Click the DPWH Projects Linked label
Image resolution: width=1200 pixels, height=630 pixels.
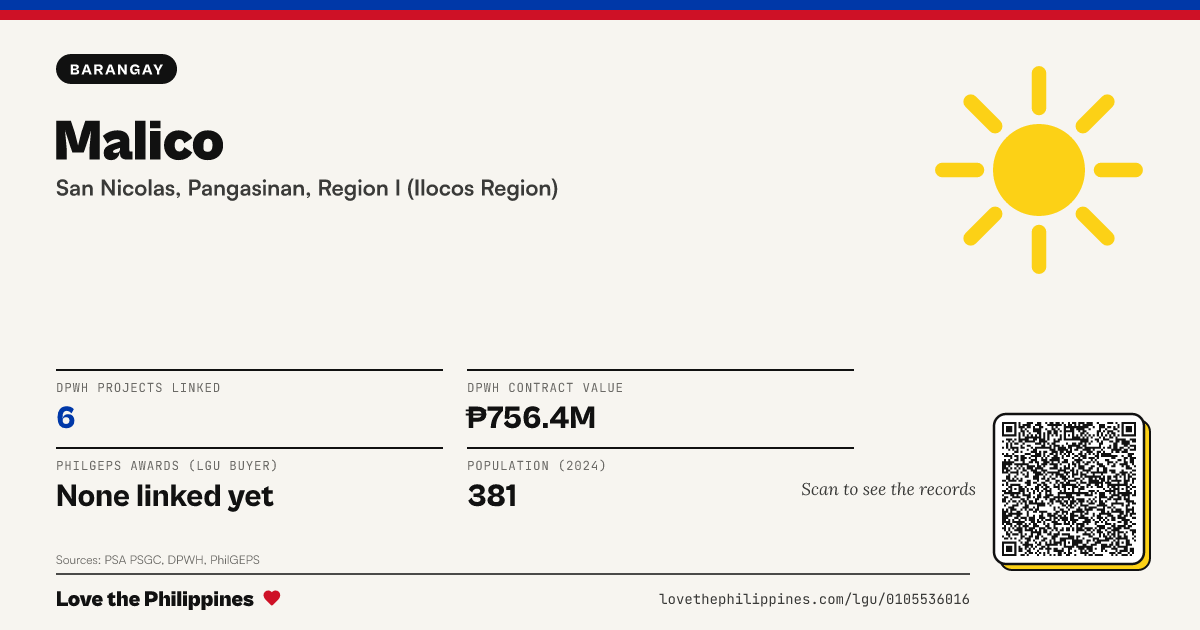pos(138,388)
